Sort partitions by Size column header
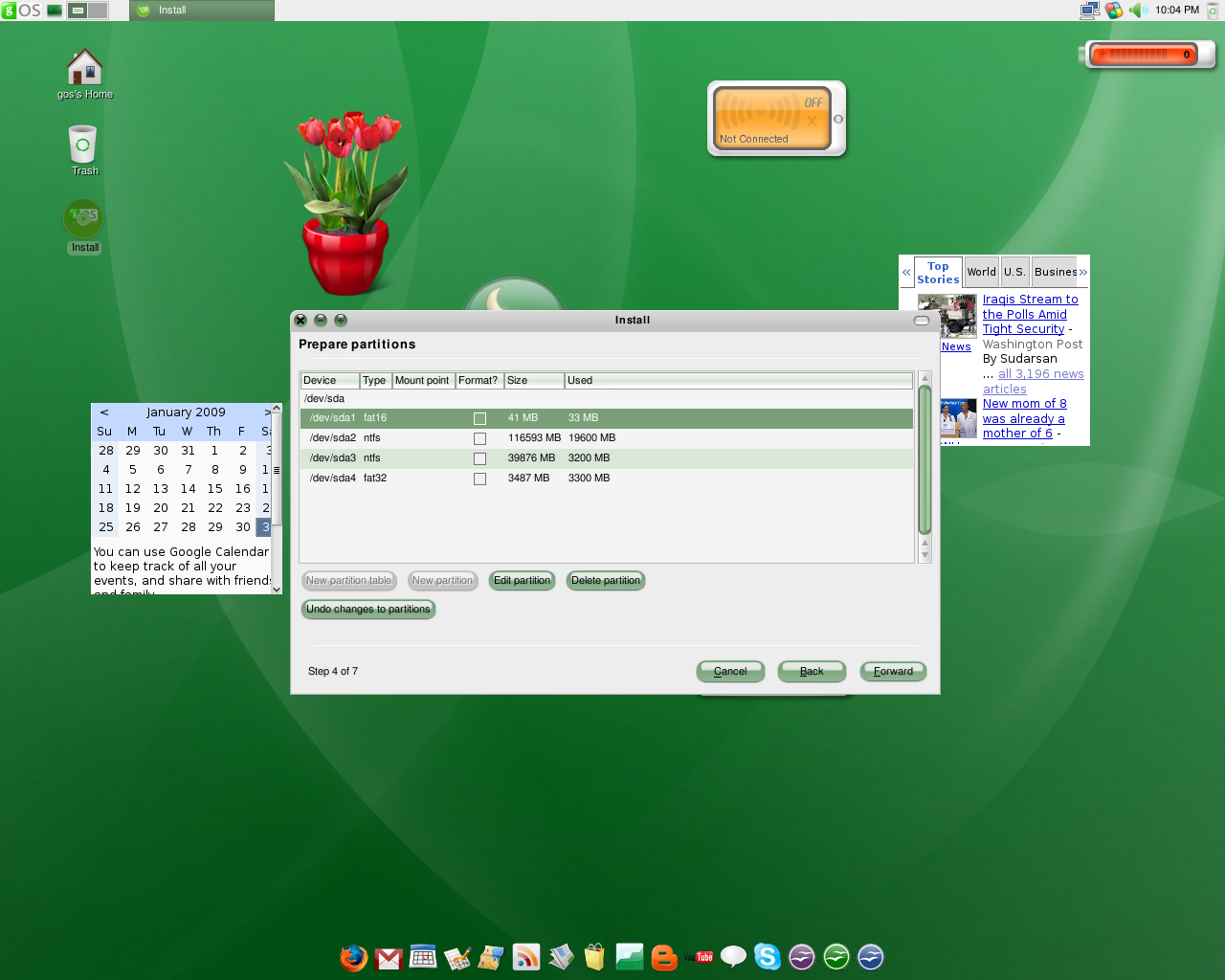 coord(534,381)
